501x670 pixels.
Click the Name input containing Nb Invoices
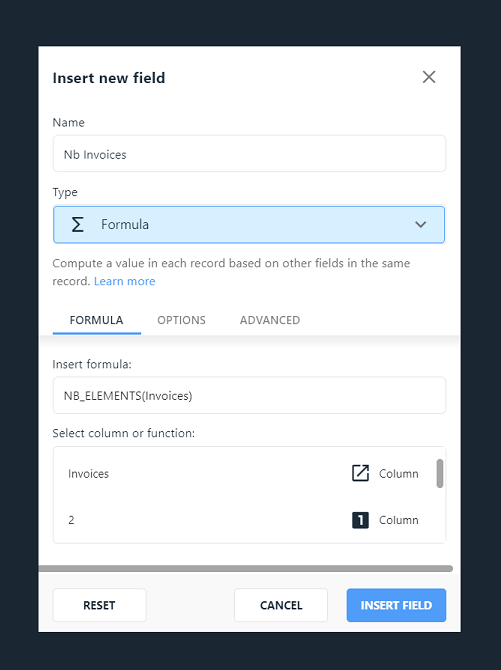coord(249,154)
